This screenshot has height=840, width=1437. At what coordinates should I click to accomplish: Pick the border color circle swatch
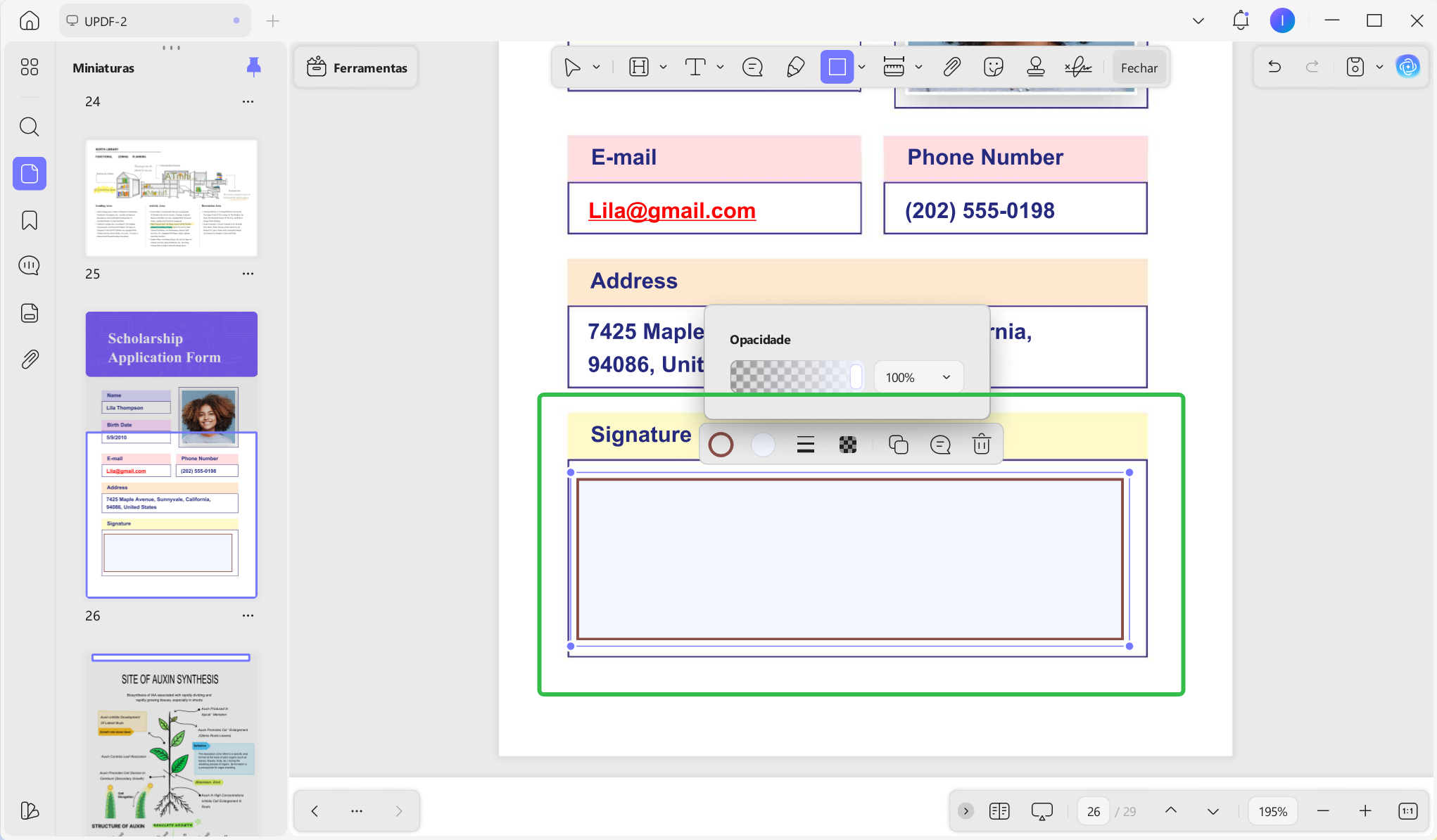click(721, 445)
